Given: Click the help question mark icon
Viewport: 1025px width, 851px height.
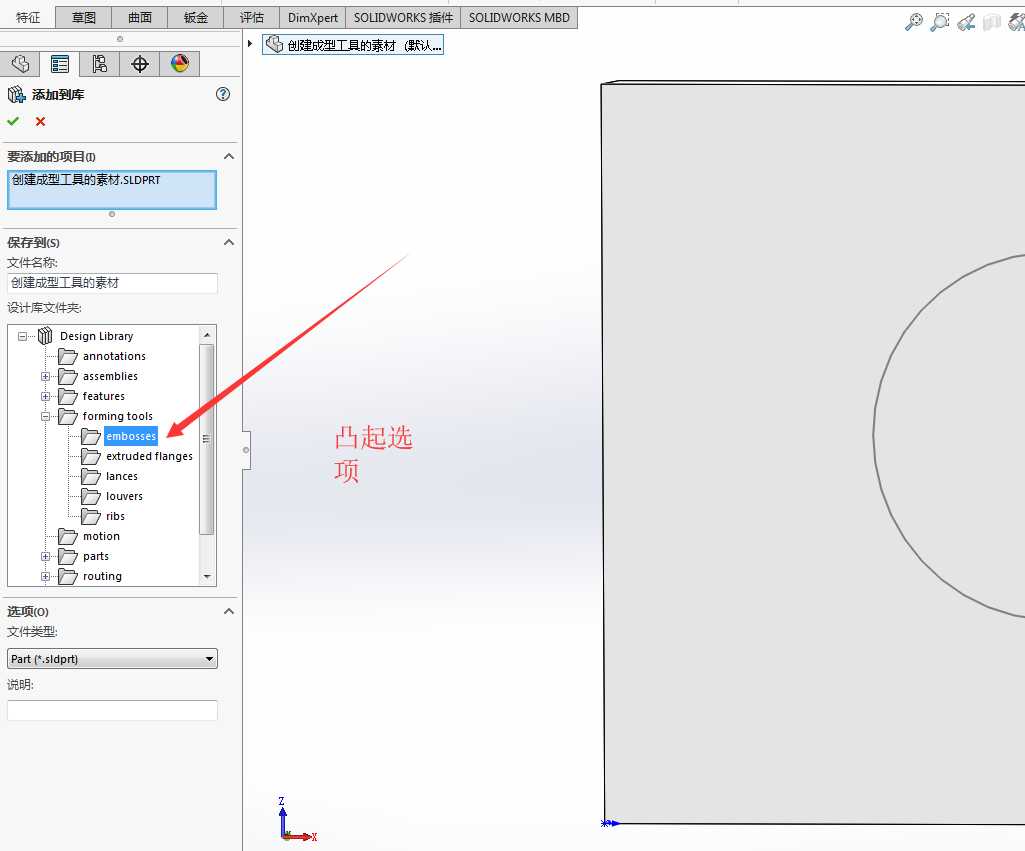Looking at the screenshot, I should tap(223, 94).
